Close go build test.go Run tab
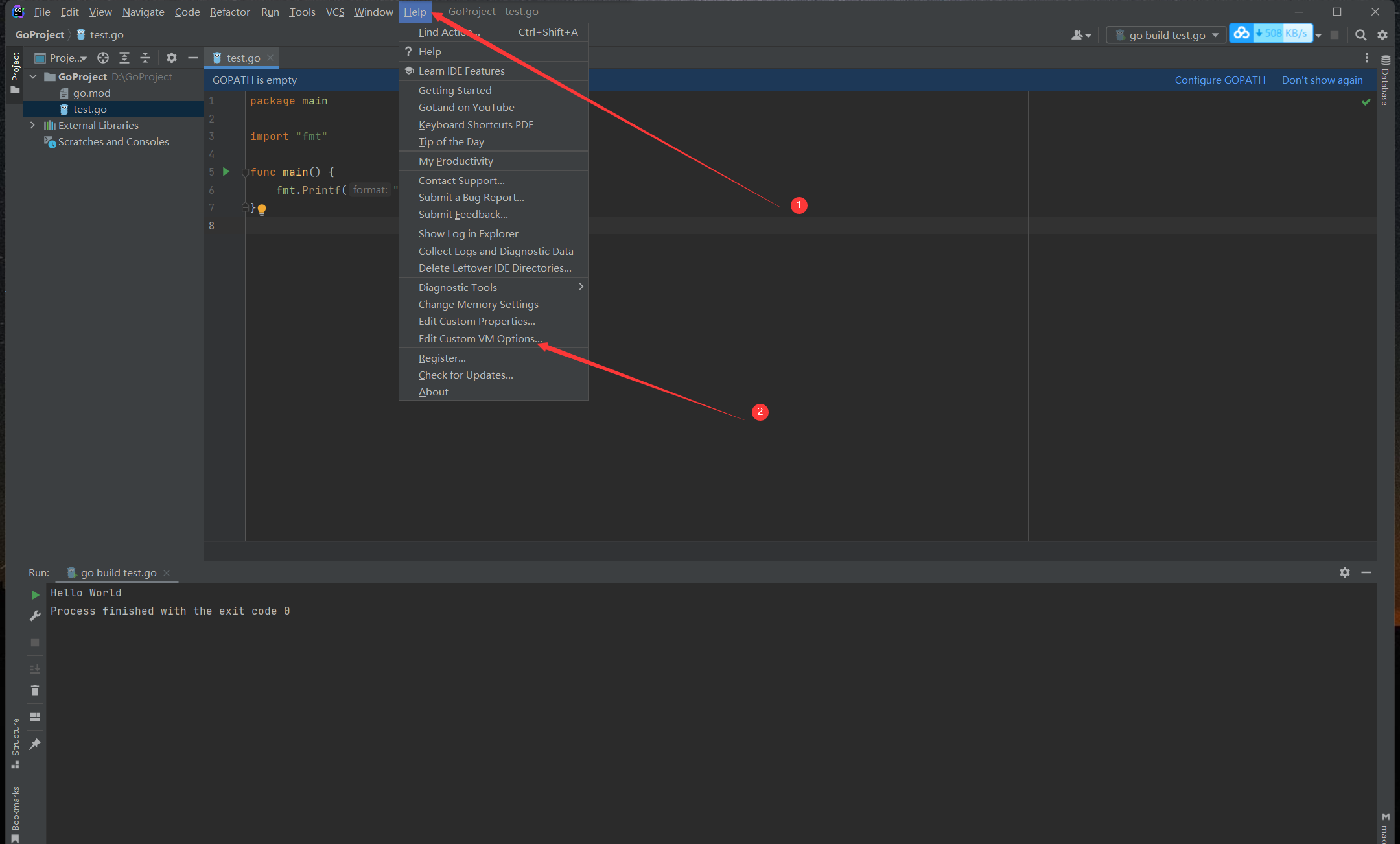1400x844 pixels. point(167,572)
